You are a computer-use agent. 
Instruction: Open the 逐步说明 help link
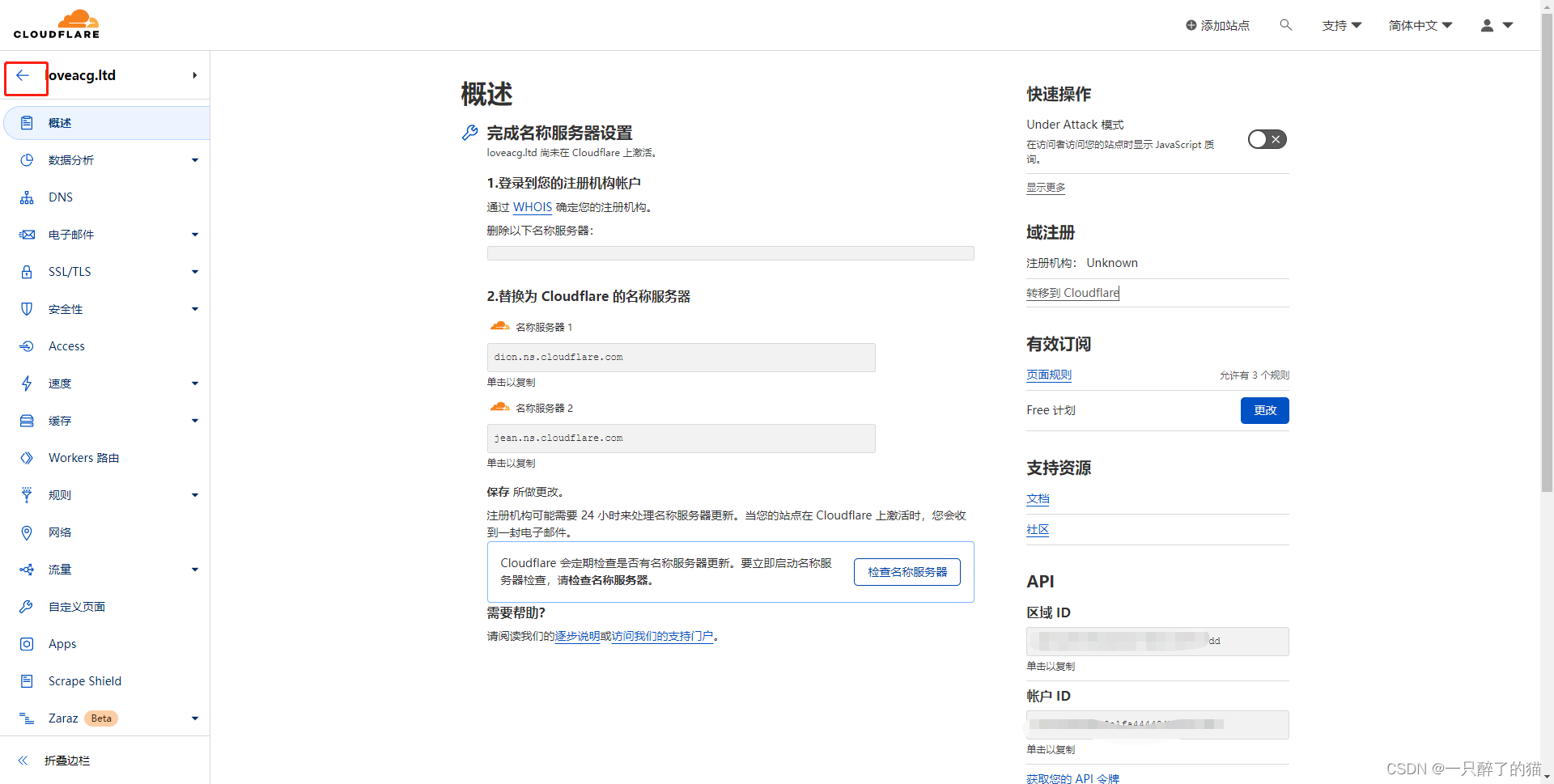pyautogui.click(x=577, y=637)
